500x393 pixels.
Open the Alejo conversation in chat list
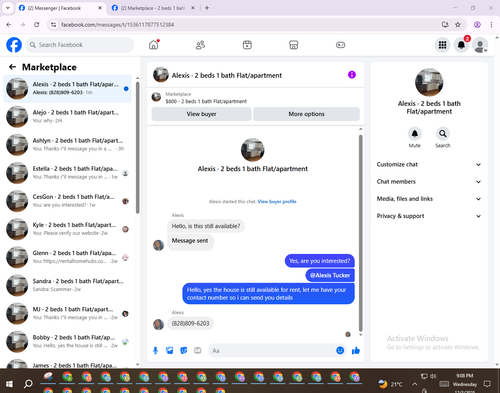(68, 116)
